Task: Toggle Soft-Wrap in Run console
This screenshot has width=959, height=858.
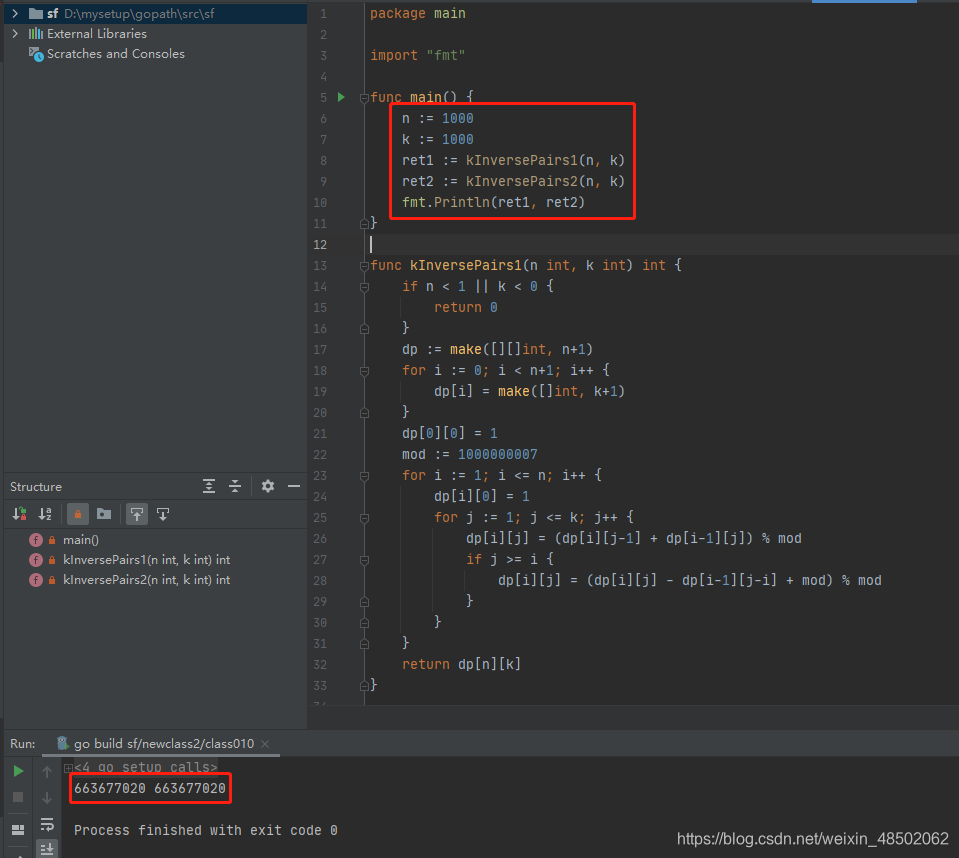Action: [x=47, y=824]
